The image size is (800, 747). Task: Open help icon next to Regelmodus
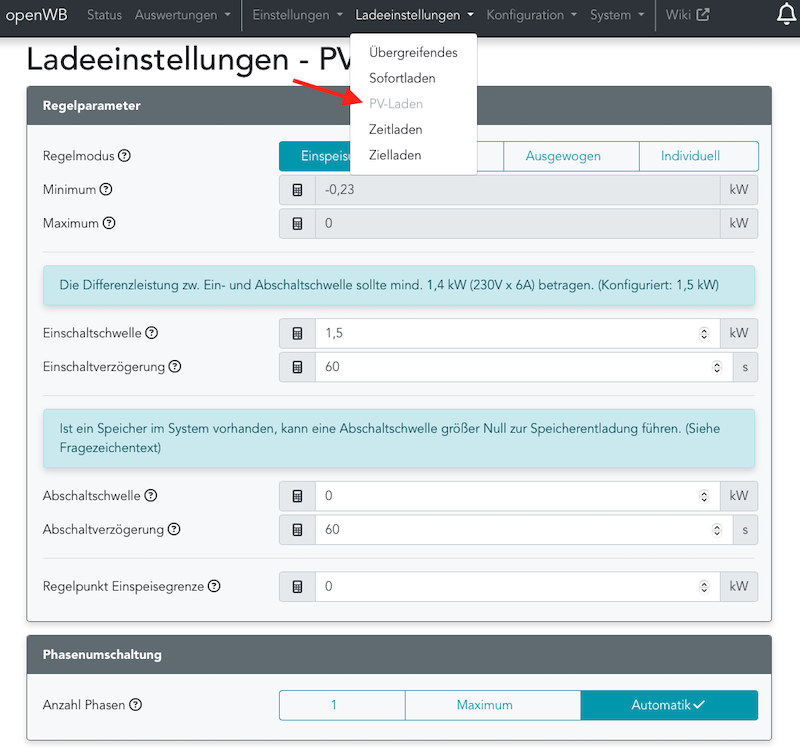pyautogui.click(x=125, y=156)
